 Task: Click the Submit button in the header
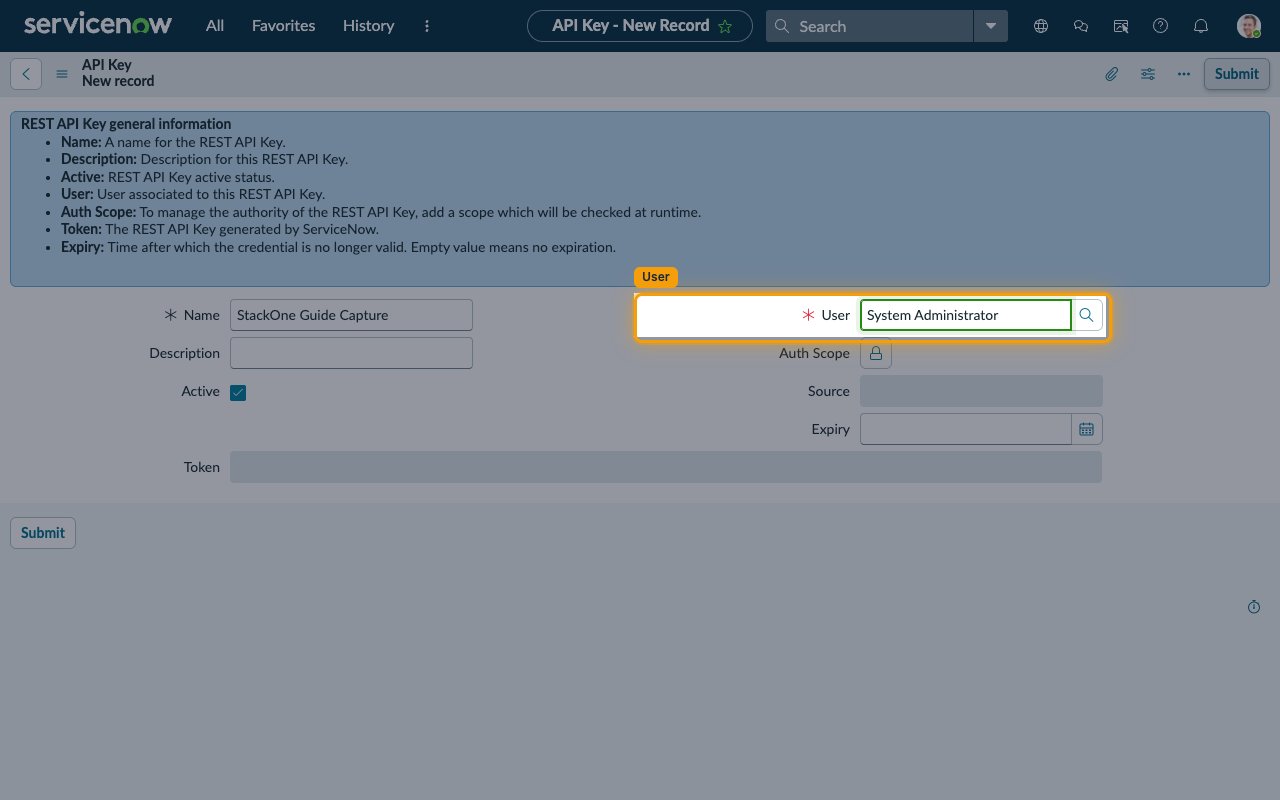pos(1237,74)
